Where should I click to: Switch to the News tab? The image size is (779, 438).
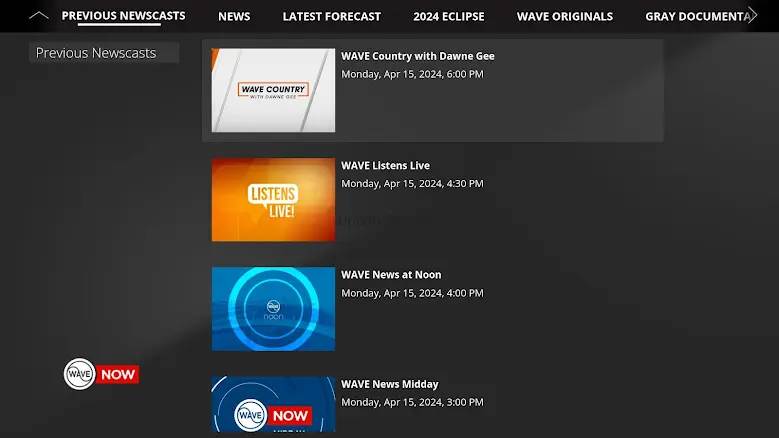(234, 16)
